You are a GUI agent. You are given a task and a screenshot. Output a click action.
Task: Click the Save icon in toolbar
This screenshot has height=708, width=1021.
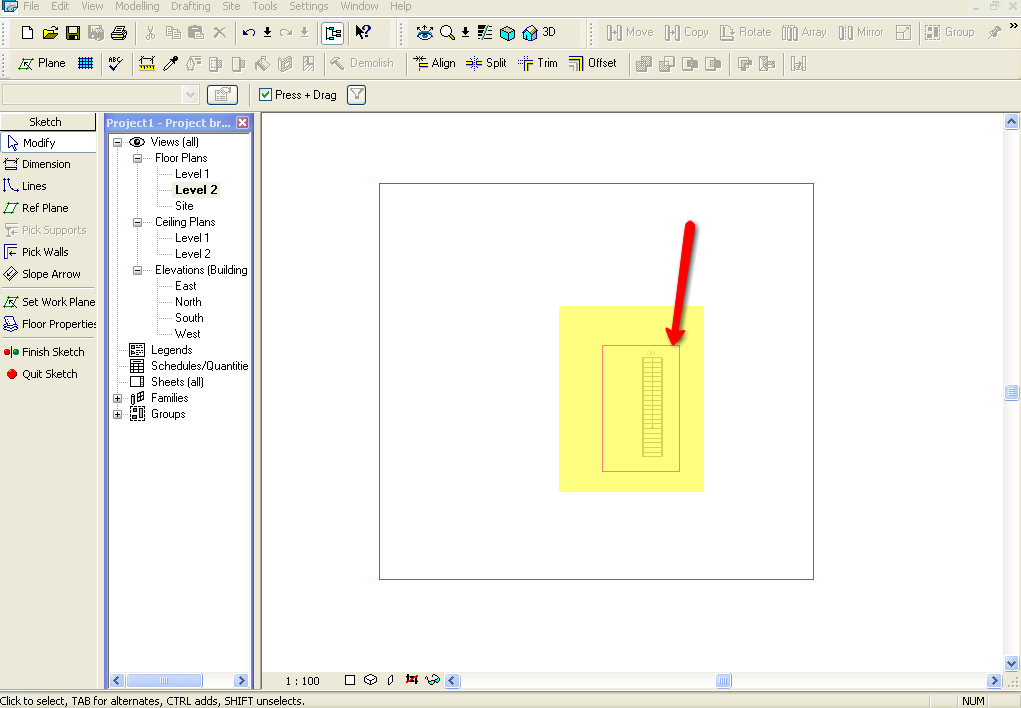point(73,33)
